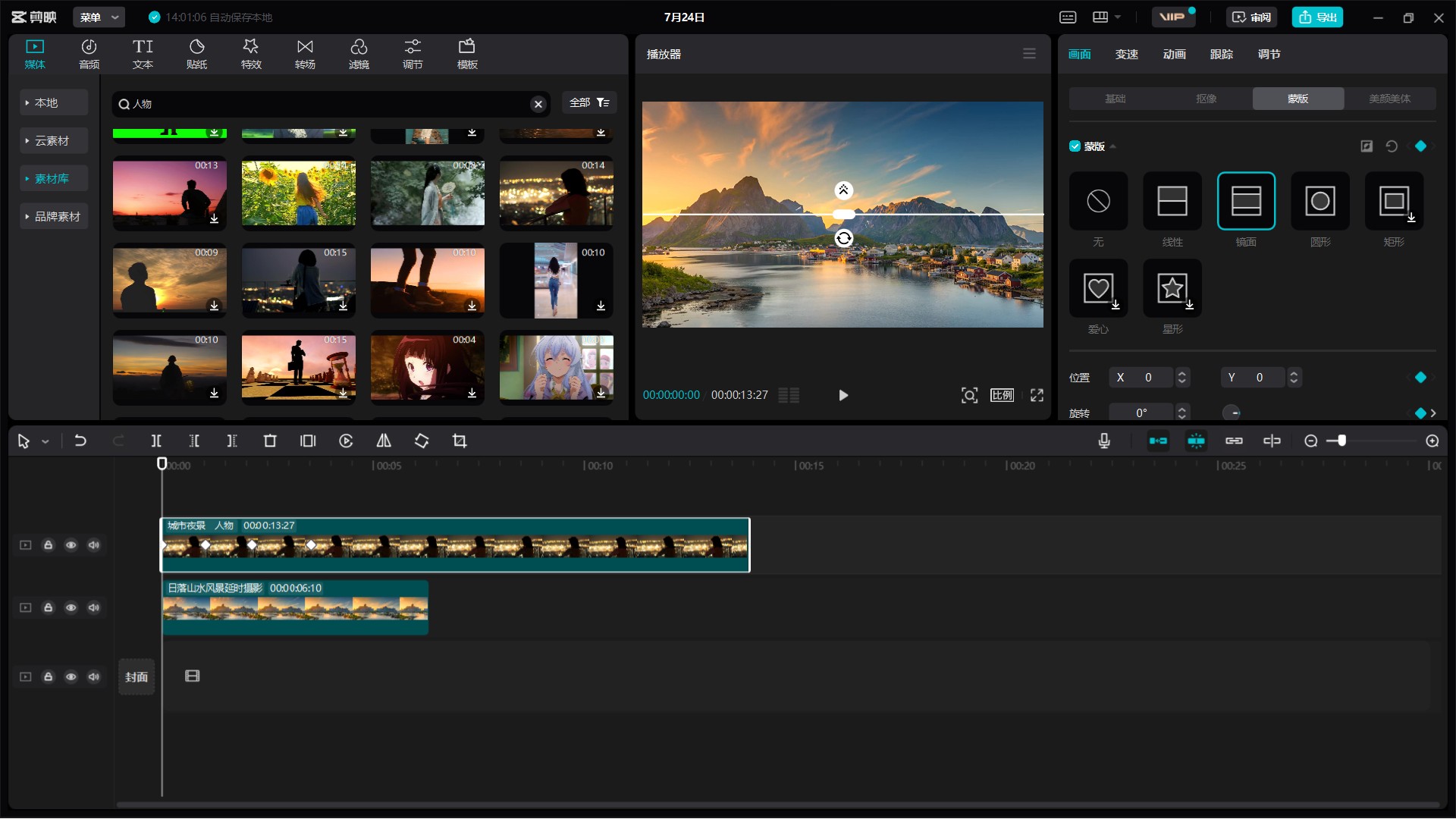Switch to the 调节 tab in right panel
Viewport: 1456px width, 819px height.
tap(1269, 54)
